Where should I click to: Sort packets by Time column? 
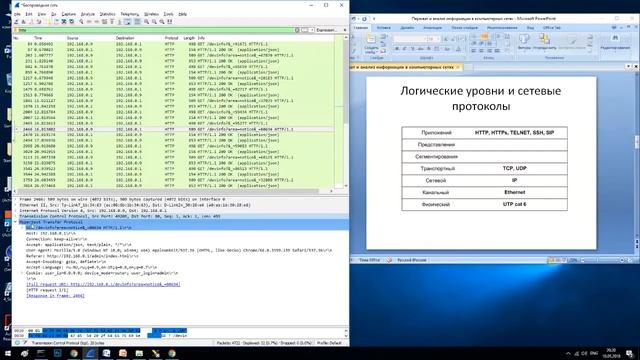coord(38,38)
